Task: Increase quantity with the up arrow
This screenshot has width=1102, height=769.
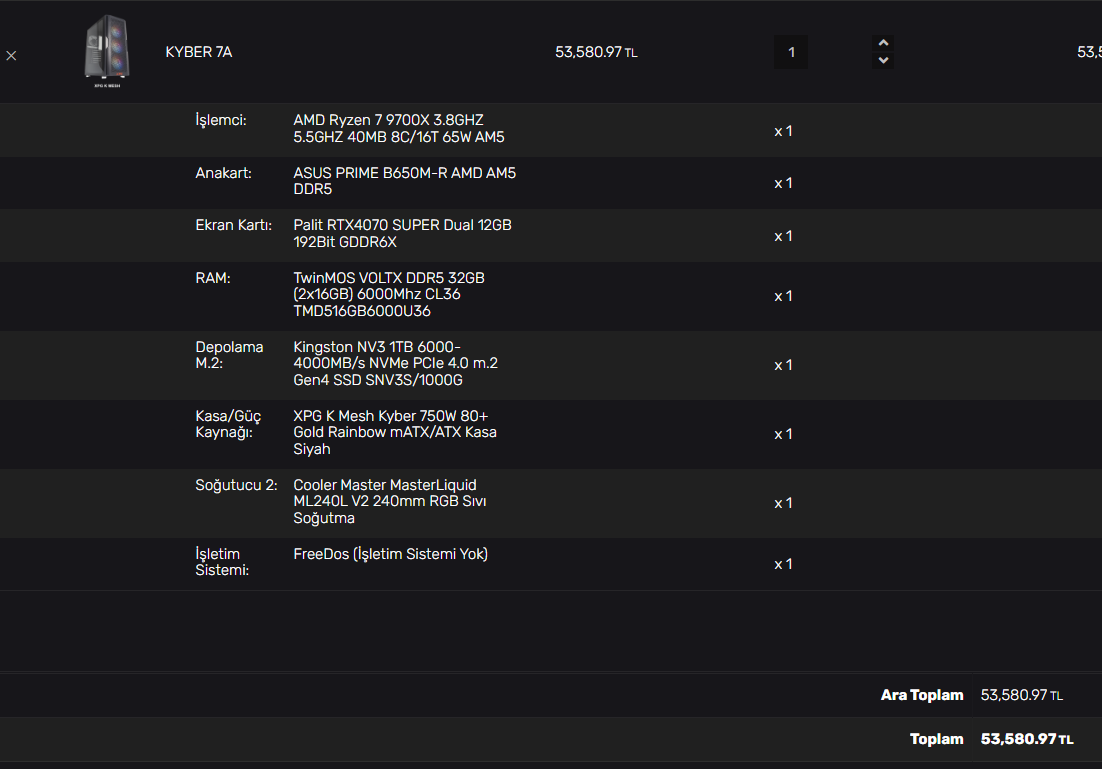Action: coord(882,43)
